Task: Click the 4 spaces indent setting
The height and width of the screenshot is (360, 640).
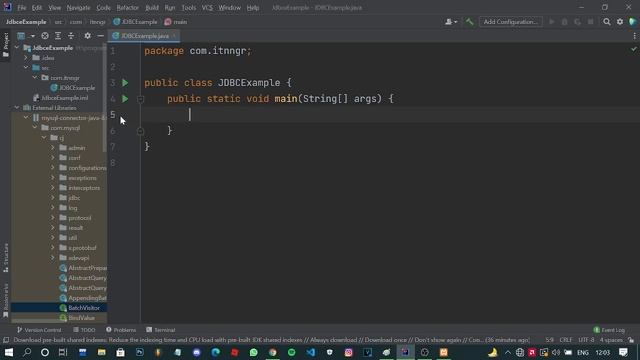Action: 611,340
